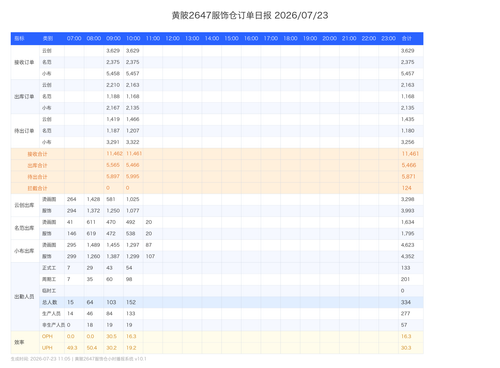Screen dimensions: 500x368
Task: Click the 30.5 cell in OPH row
Action: (112, 336)
